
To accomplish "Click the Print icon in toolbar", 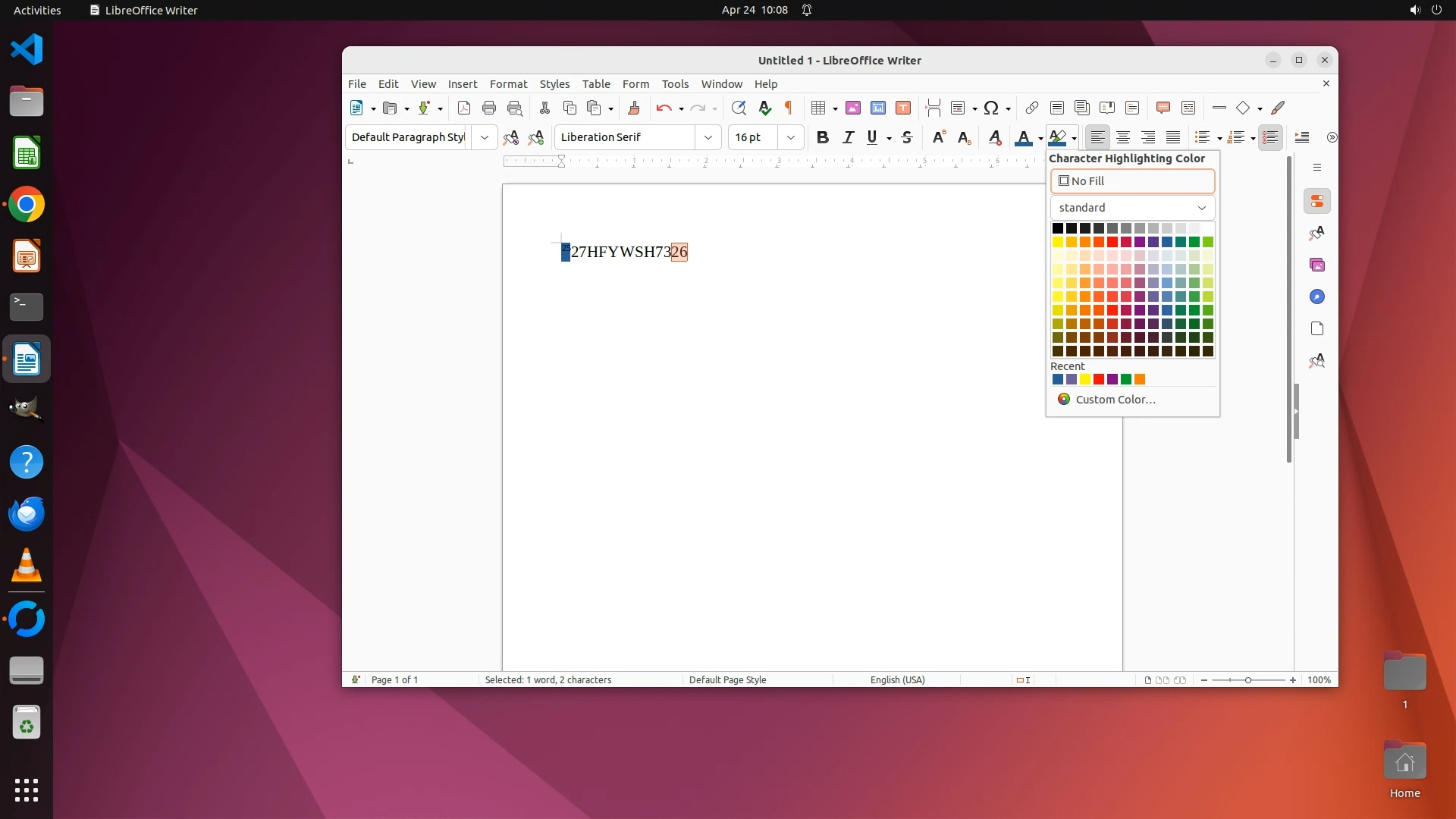I will pos(489,108).
